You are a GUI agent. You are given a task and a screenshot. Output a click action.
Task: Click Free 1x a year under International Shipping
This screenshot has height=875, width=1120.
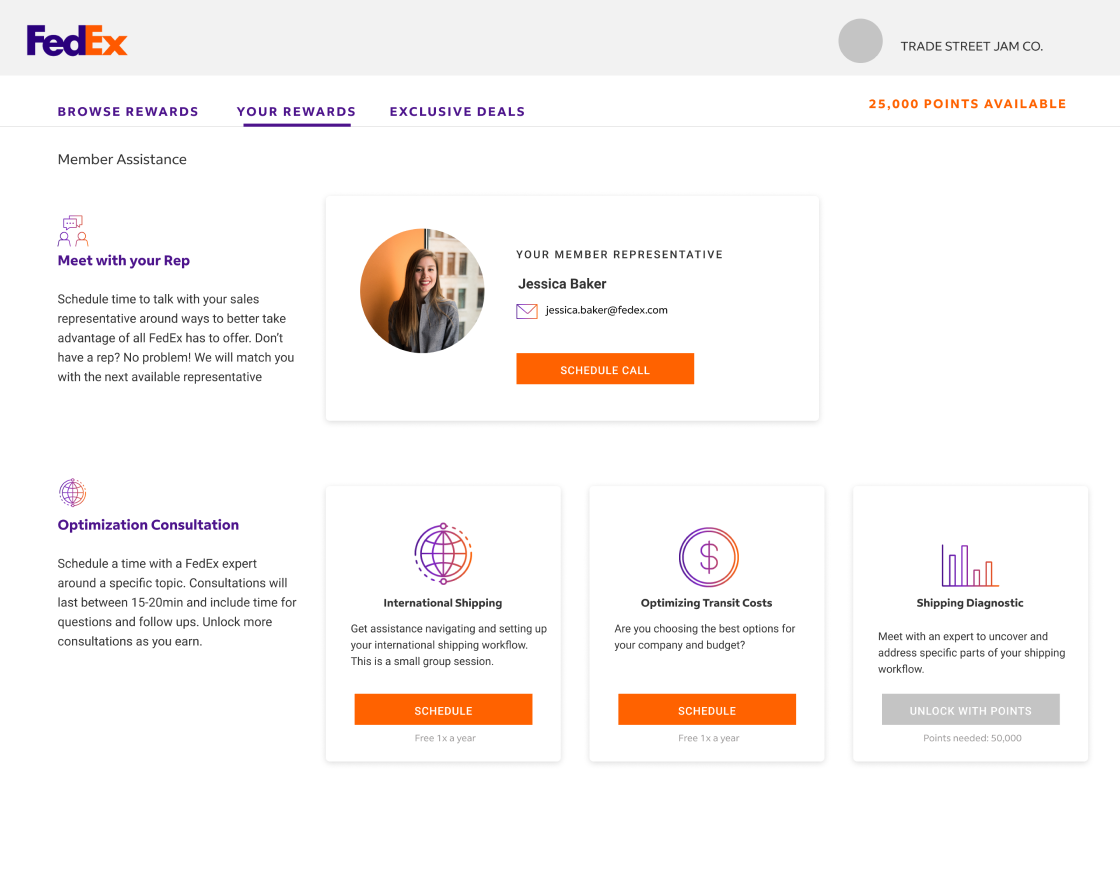click(x=445, y=738)
